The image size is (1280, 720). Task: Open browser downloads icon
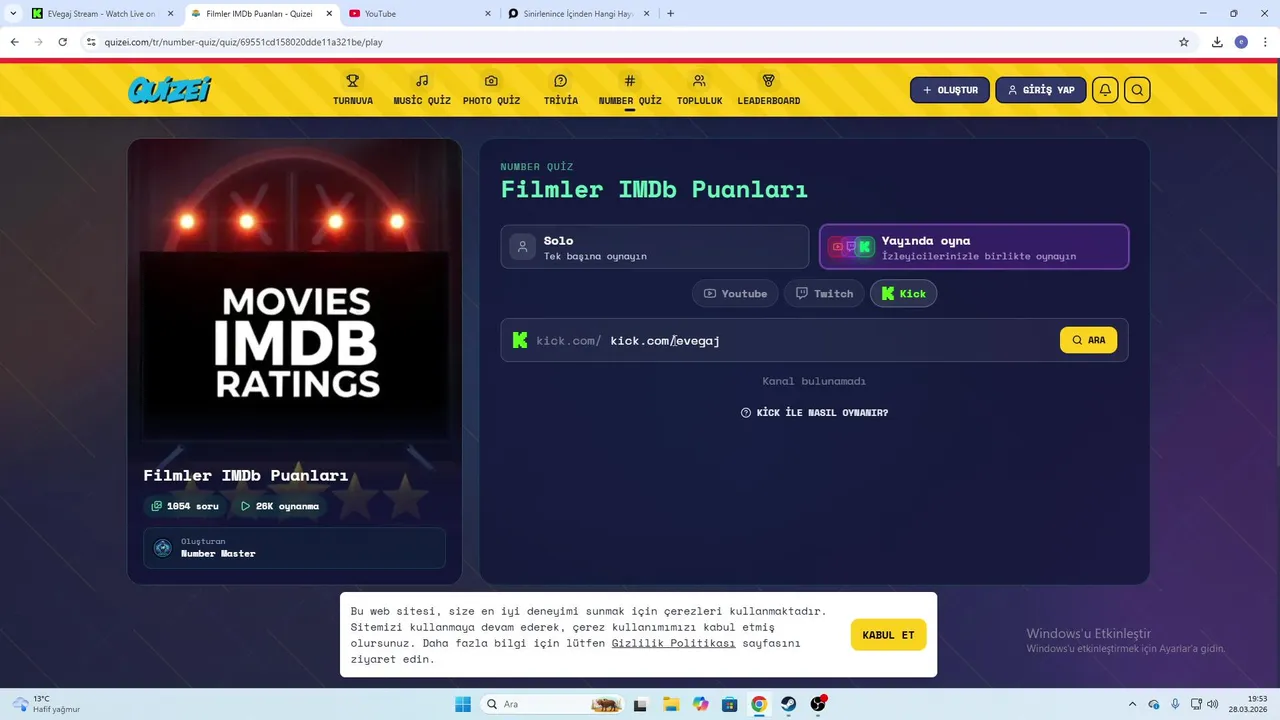[x=1217, y=42]
